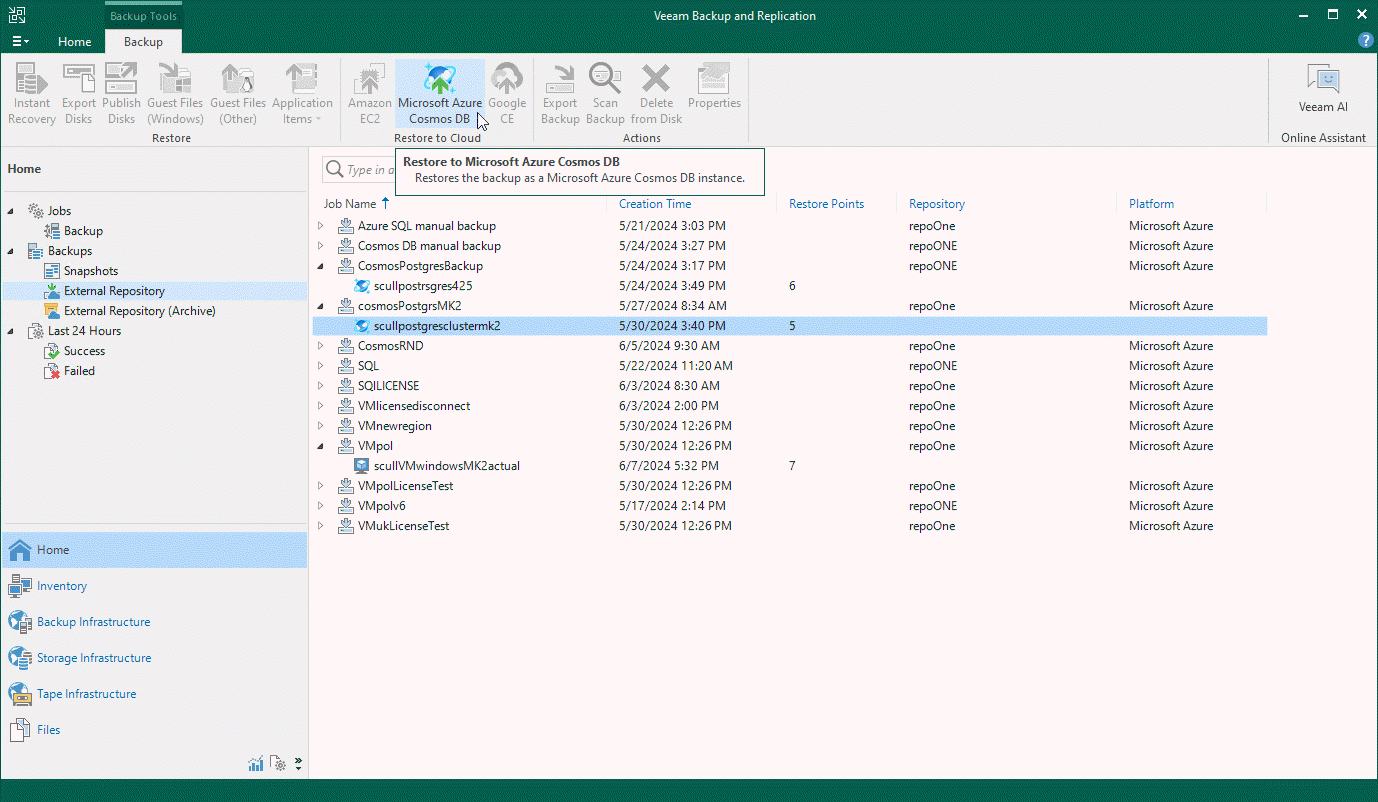Select Success under Last 24 Hours

pos(84,351)
